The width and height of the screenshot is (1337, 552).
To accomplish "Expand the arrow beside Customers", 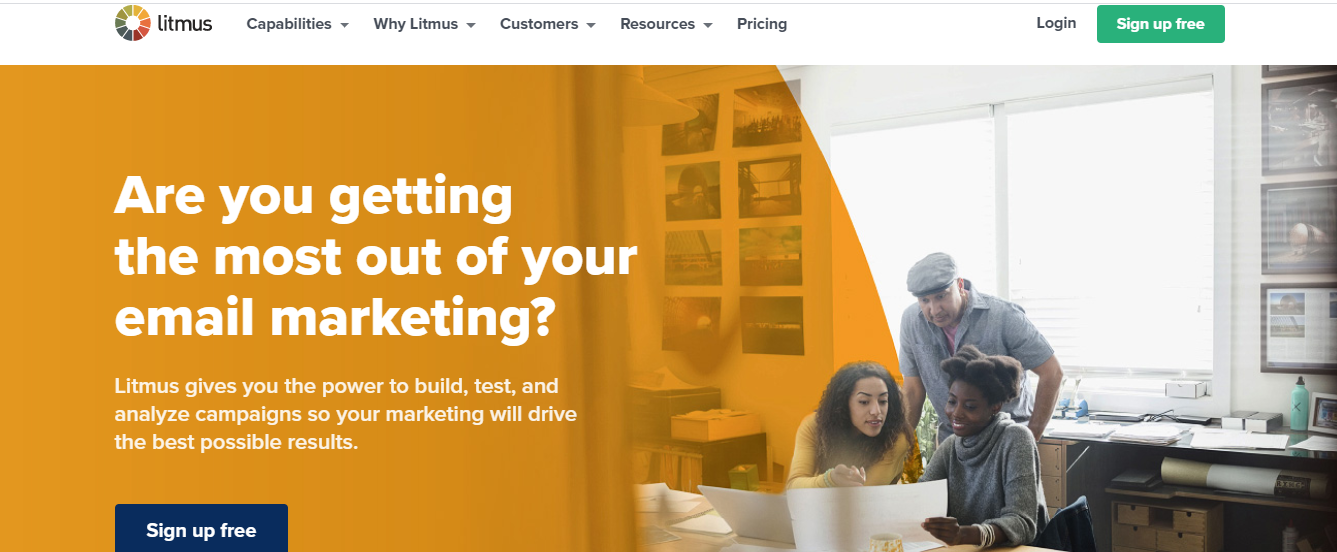I will click(591, 25).
